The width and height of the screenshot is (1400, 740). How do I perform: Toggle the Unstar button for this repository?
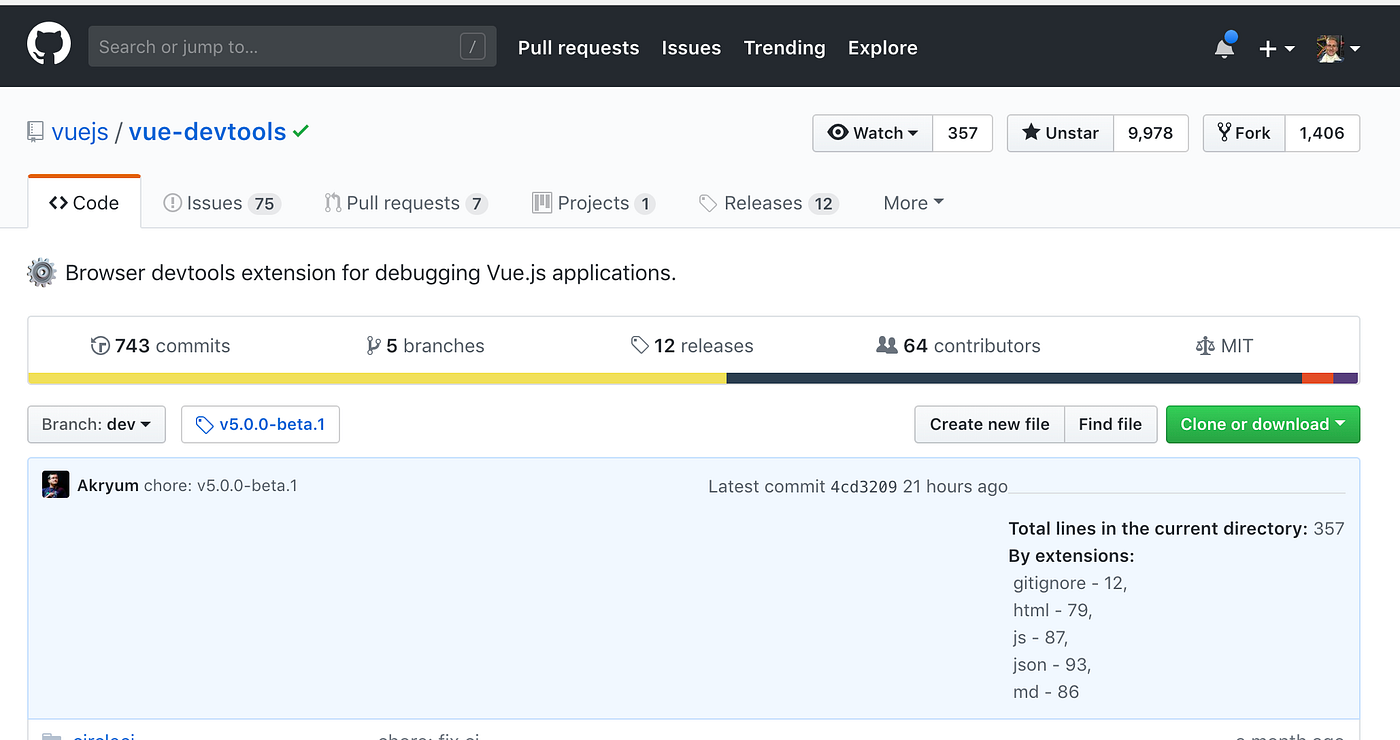pyautogui.click(x=1059, y=132)
